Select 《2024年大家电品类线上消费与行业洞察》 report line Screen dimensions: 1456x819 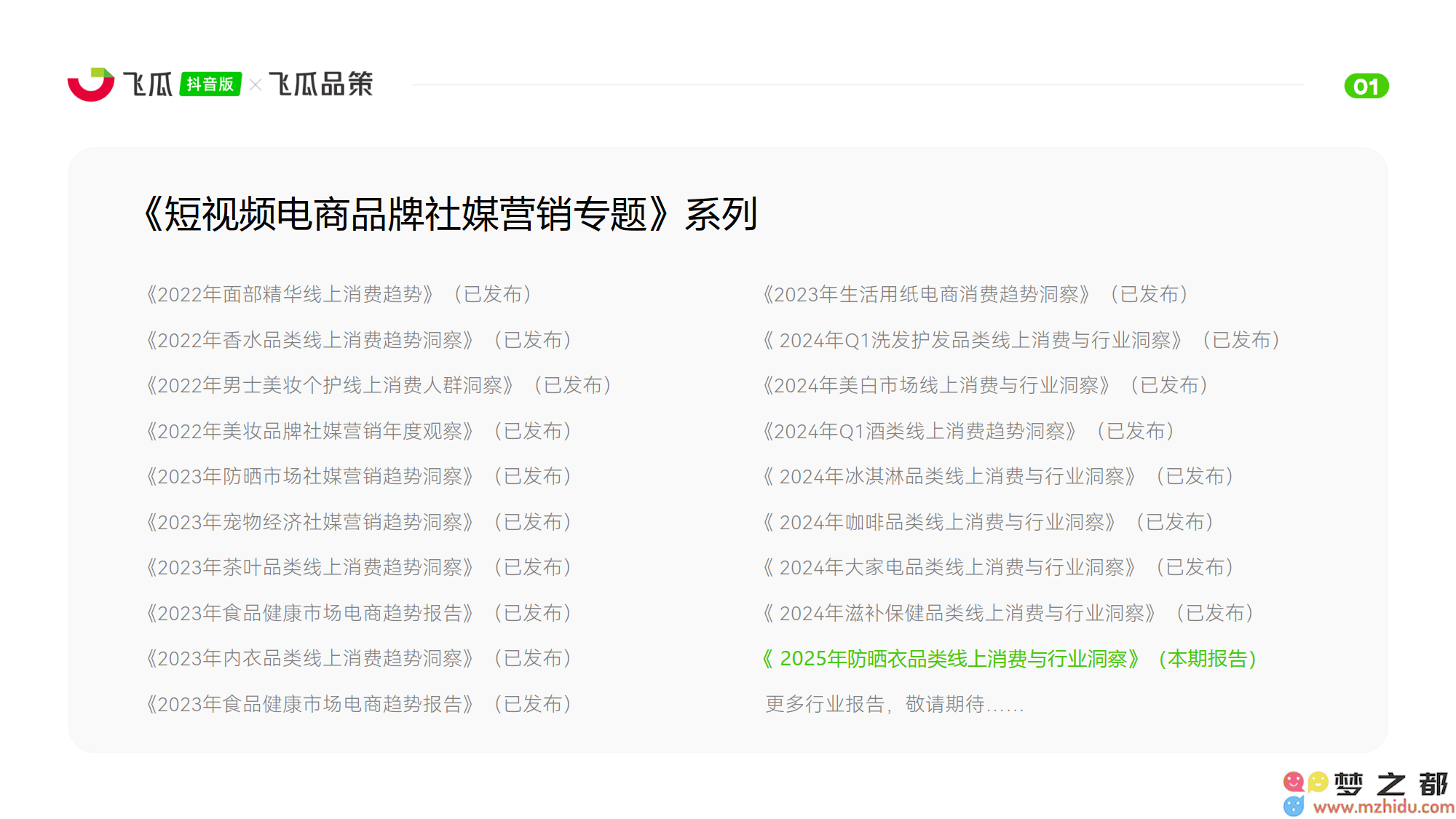999,567
